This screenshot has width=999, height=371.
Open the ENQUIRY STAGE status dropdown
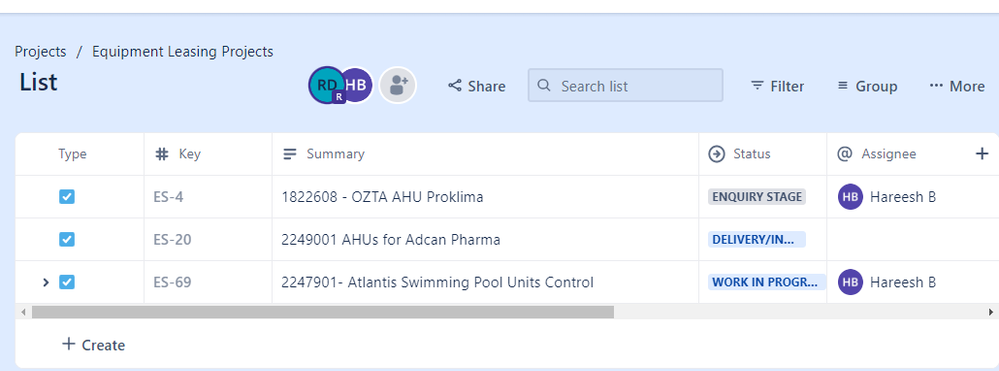[757, 196]
